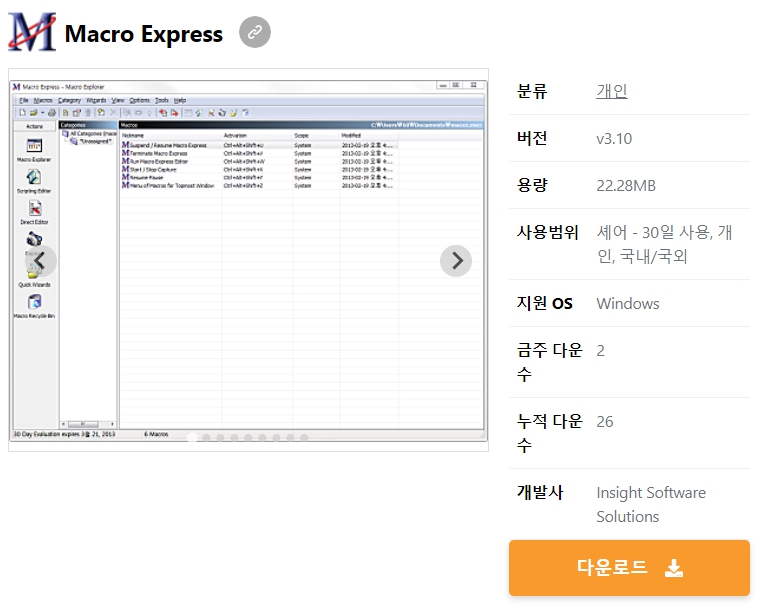This screenshot has width=759, height=609.
Task: Click the 용량 label
Action: click(531, 185)
